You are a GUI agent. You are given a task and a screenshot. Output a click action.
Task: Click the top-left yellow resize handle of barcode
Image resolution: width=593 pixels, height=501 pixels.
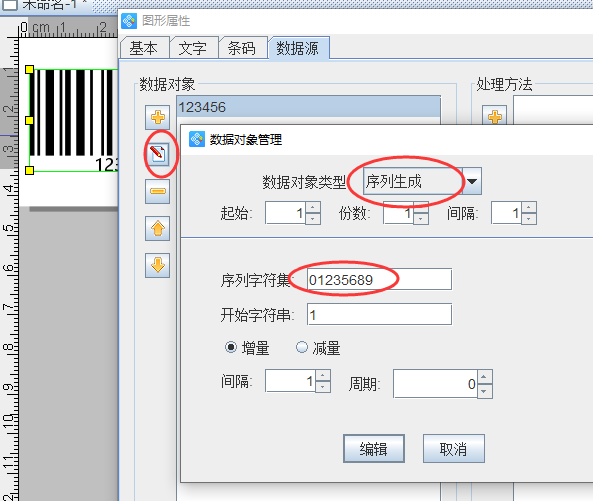coord(29,69)
